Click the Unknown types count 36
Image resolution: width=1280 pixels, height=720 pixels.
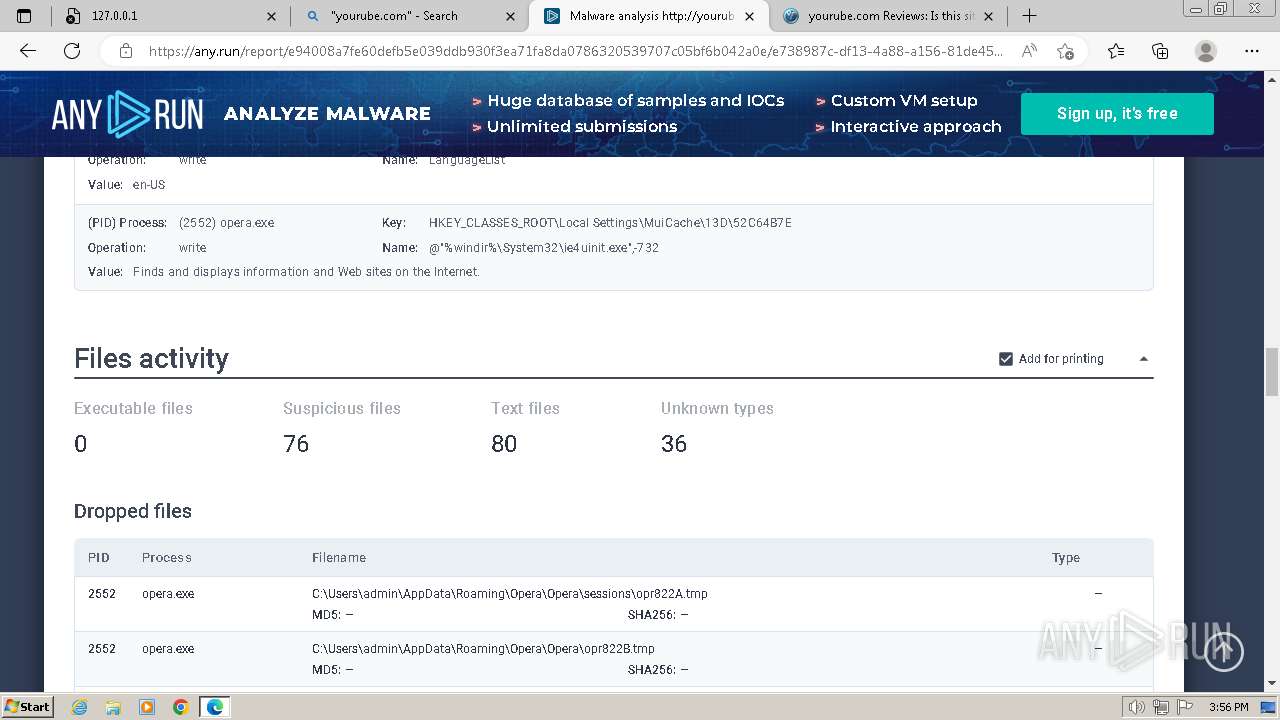coord(674,444)
